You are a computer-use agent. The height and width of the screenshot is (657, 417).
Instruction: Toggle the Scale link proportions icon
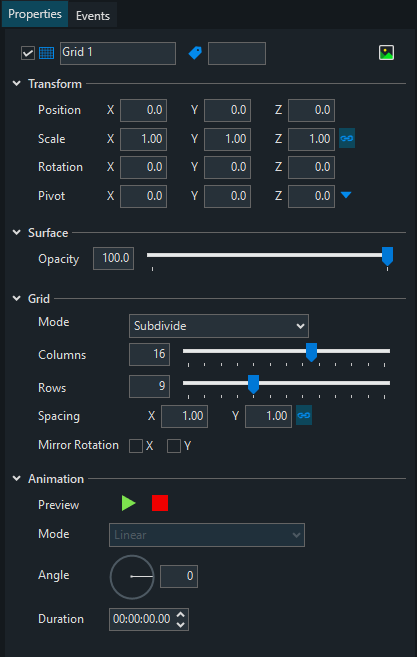[x=347, y=139]
